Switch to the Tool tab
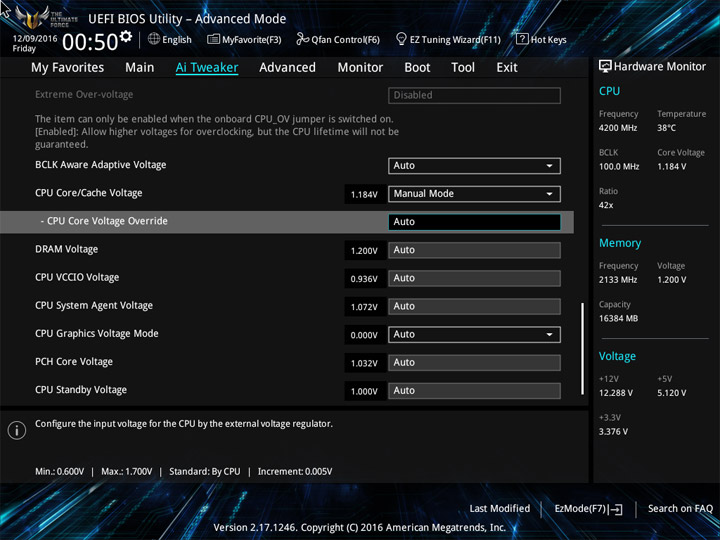The height and width of the screenshot is (540, 720). pyautogui.click(x=463, y=68)
